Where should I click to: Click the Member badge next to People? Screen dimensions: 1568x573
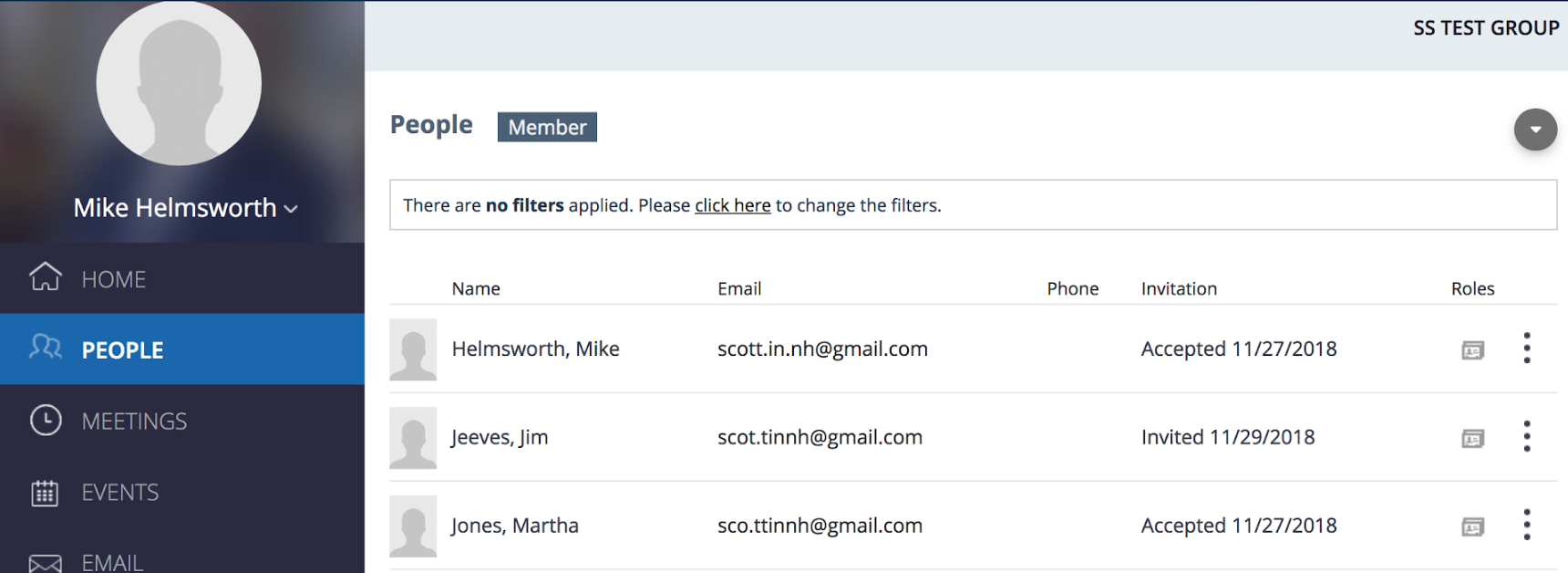pos(547,127)
